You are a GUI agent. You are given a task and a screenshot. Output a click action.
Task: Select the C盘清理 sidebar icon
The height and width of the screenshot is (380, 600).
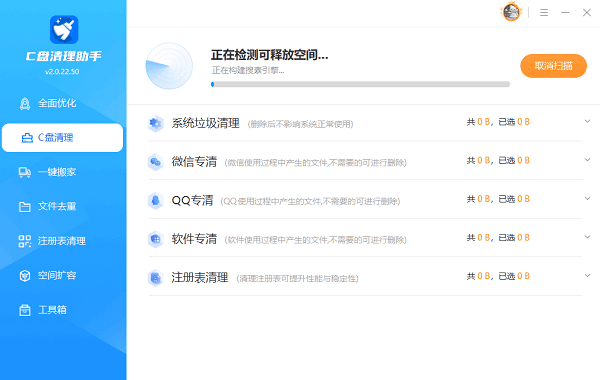27,138
